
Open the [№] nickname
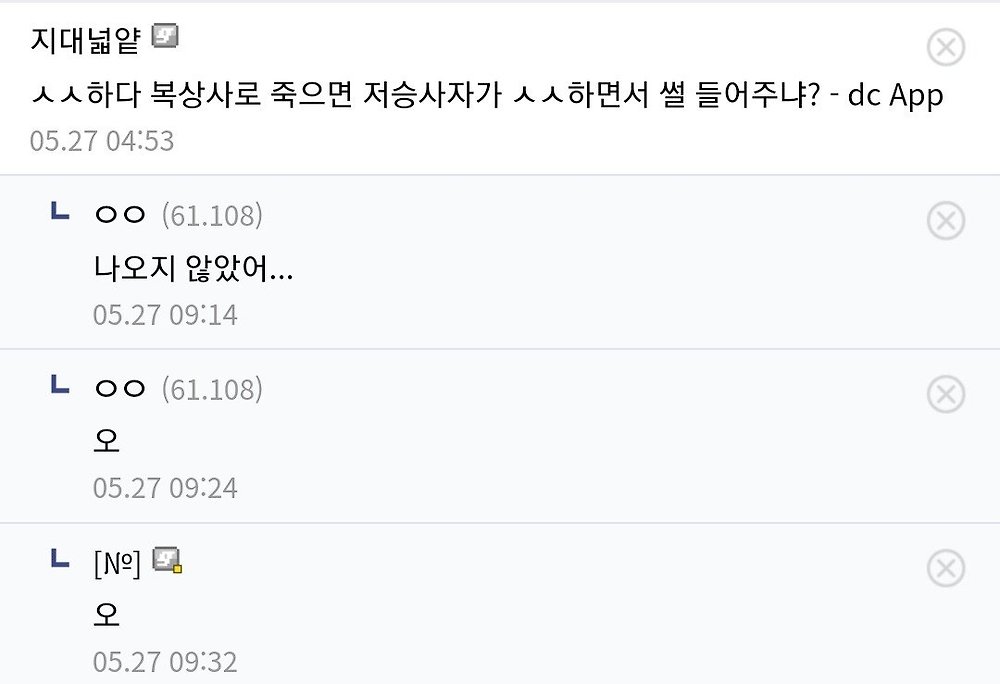(117, 563)
